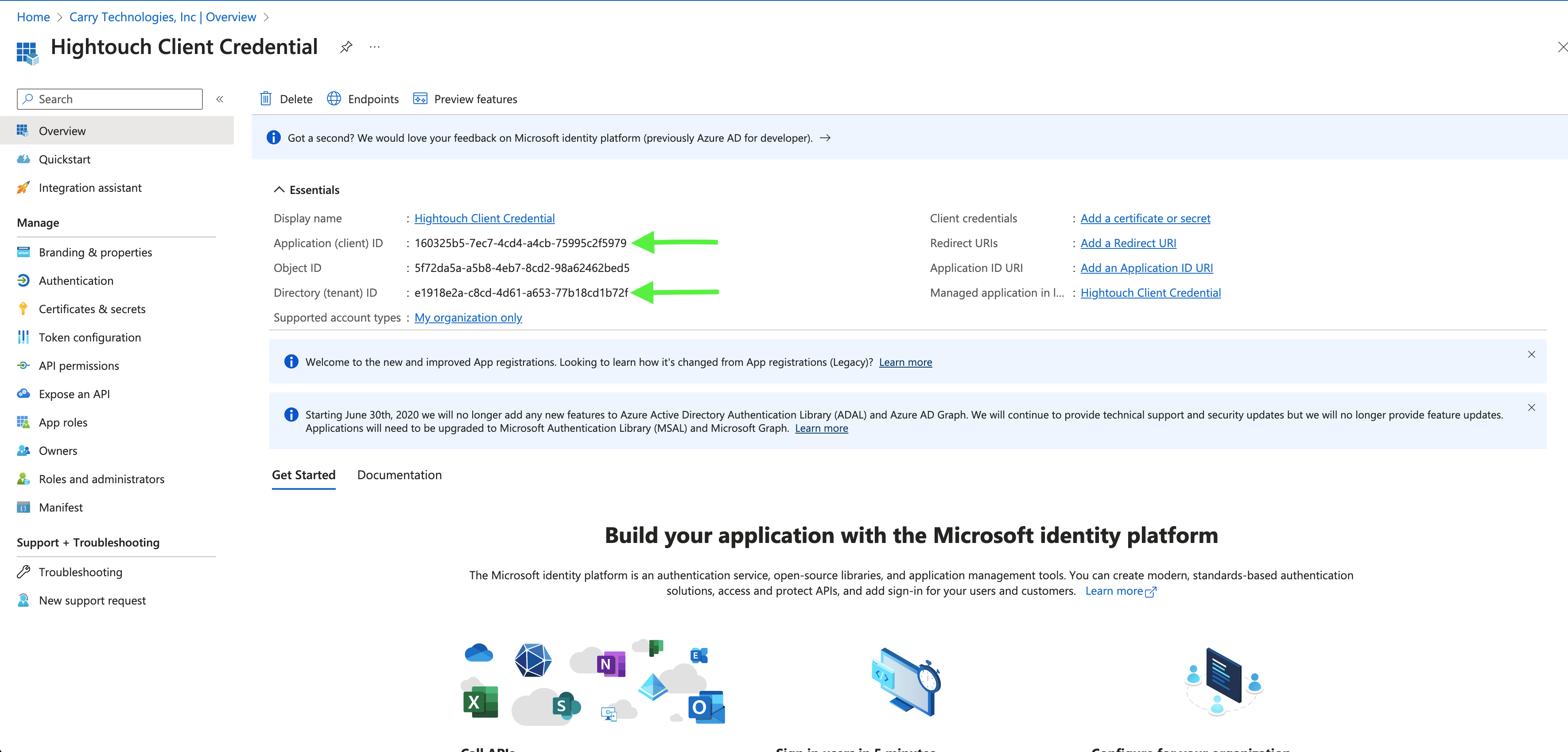Click the Expose an API icon

(23, 394)
